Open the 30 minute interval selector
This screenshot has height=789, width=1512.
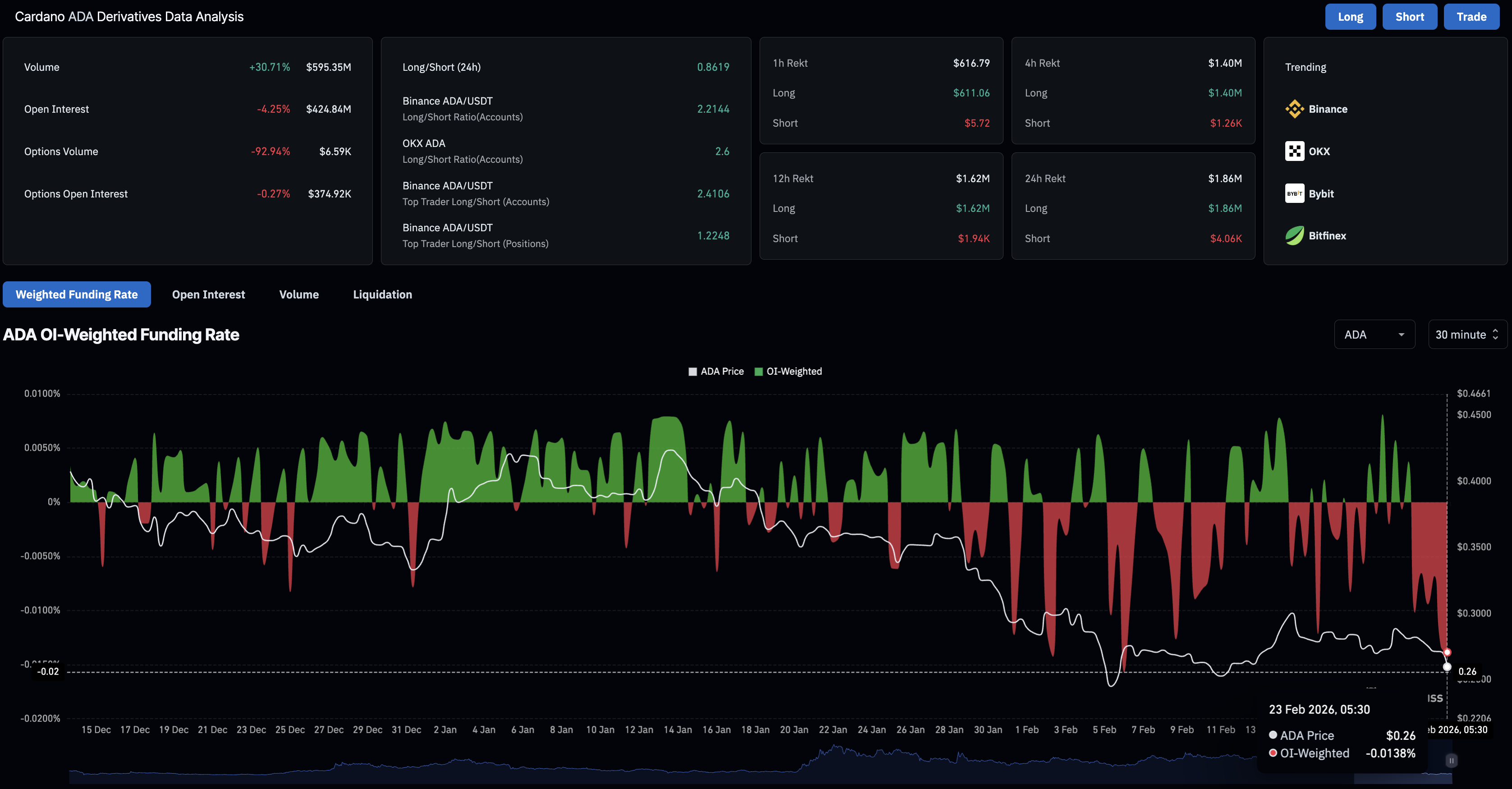click(1466, 335)
